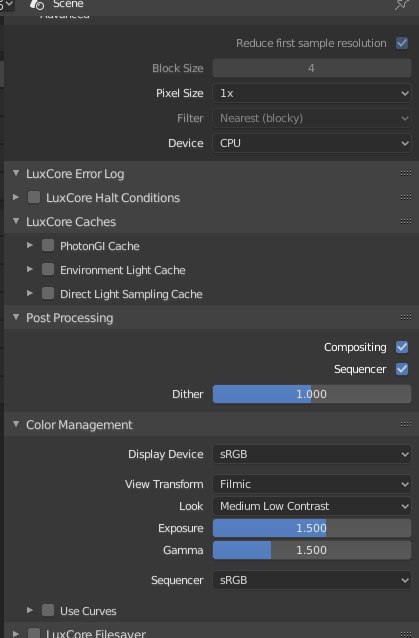Click the Post Processing panel grip icon
The height and width of the screenshot is (638, 419).
point(406,318)
